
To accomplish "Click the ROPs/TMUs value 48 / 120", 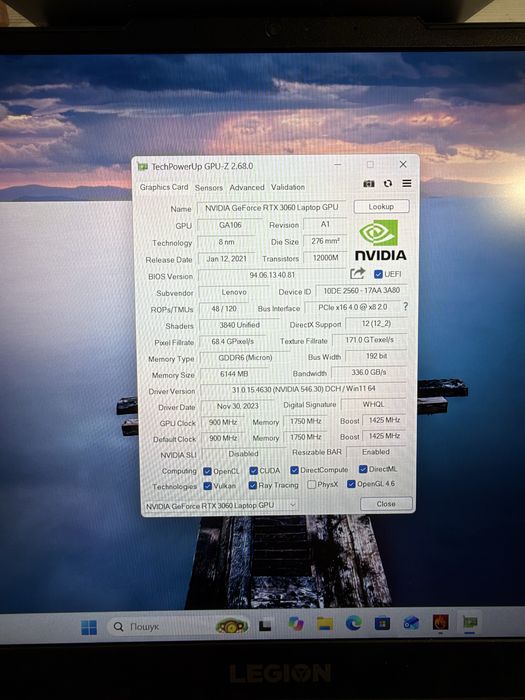I will point(225,309).
